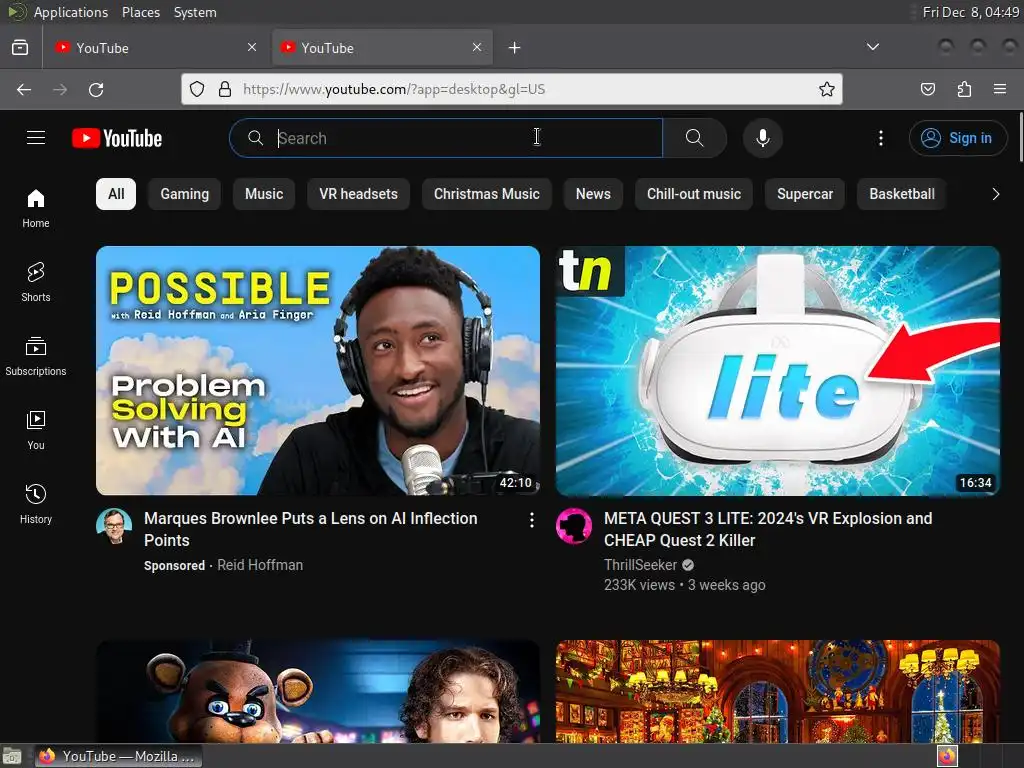1024x768 pixels.
Task: Open Christmas room video thumbnail
Action: pos(778,691)
